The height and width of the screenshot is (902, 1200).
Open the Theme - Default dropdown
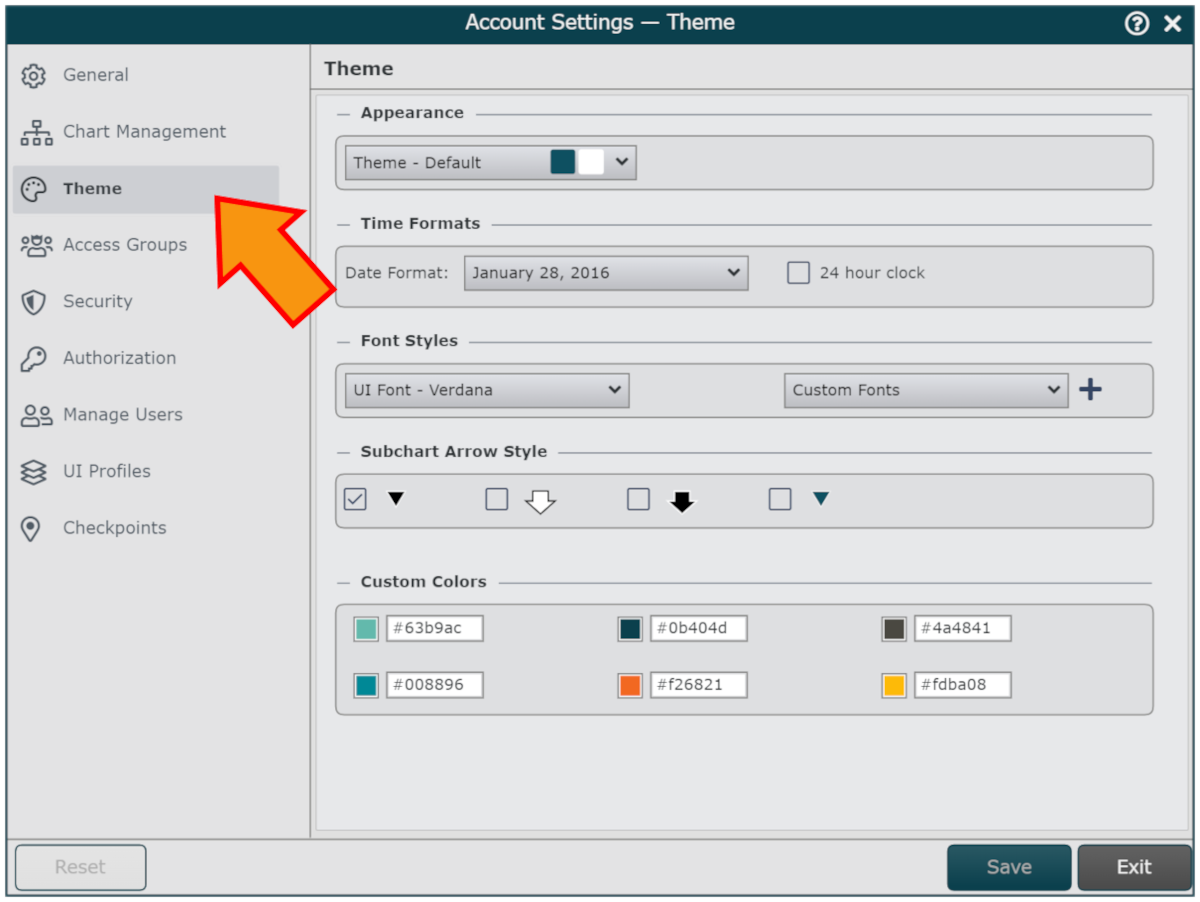490,163
